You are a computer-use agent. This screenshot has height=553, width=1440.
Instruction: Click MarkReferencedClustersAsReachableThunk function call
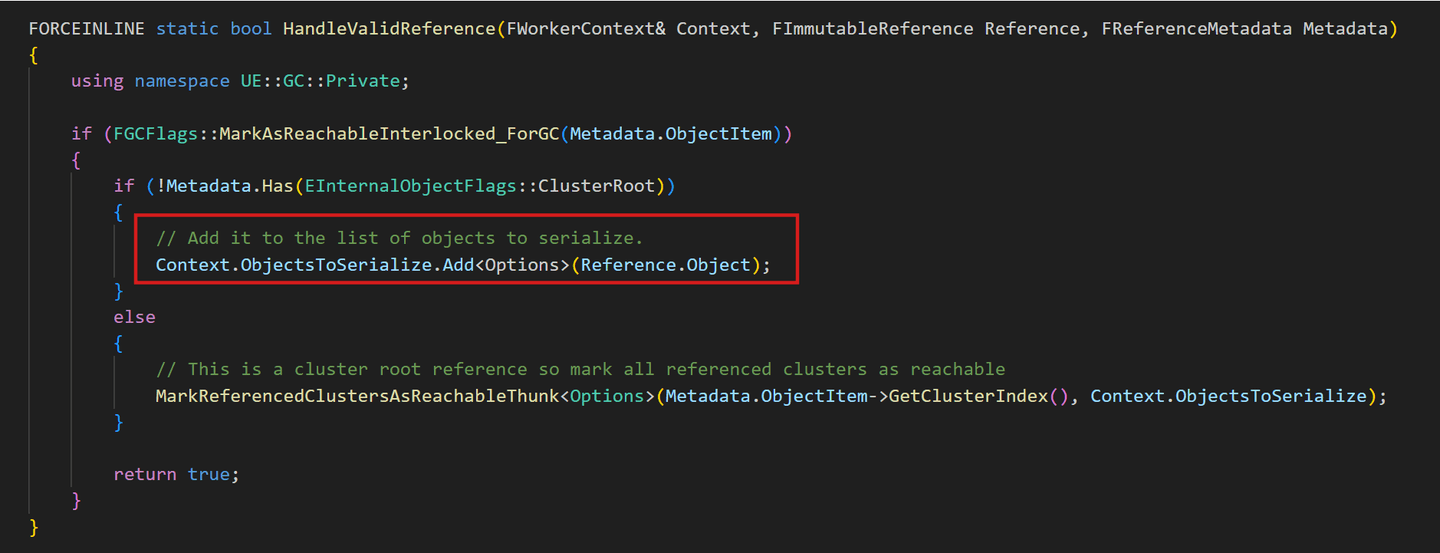click(x=357, y=396)
